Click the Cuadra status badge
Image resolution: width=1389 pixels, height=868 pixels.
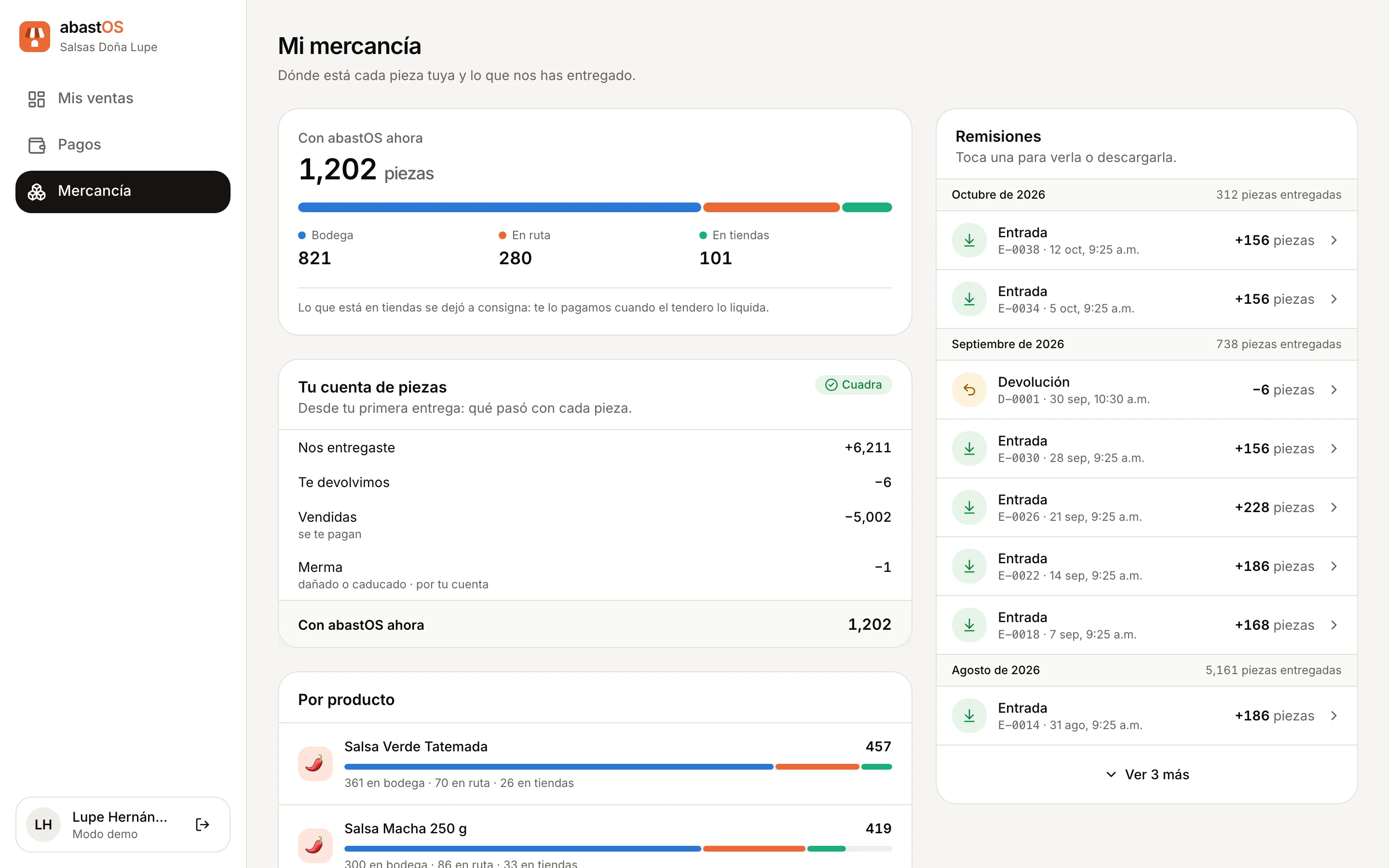tap(853, 385)
